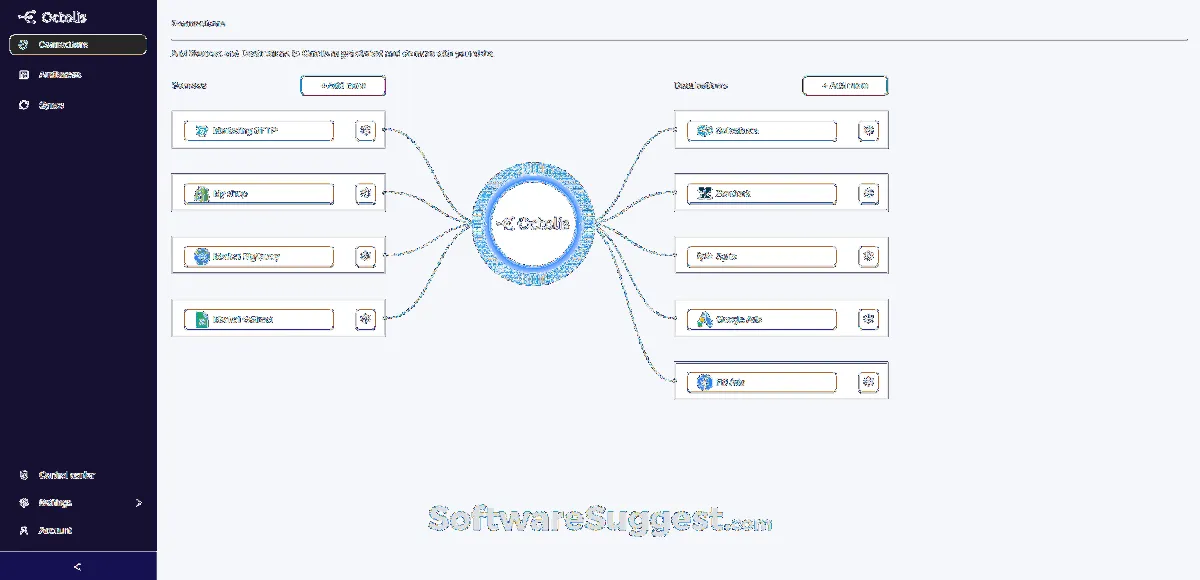
Task: Click the BigQuery source logo icon
Action: pyautogui.click(x=202, y=257)
